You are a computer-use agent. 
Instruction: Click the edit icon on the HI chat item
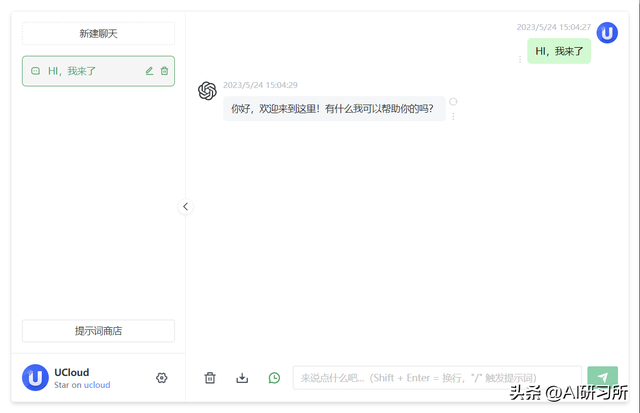149,71
